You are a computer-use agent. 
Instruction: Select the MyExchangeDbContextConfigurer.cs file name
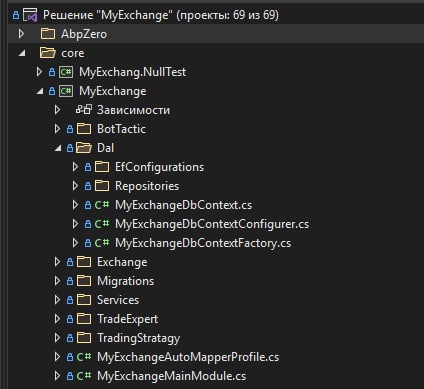212,224
